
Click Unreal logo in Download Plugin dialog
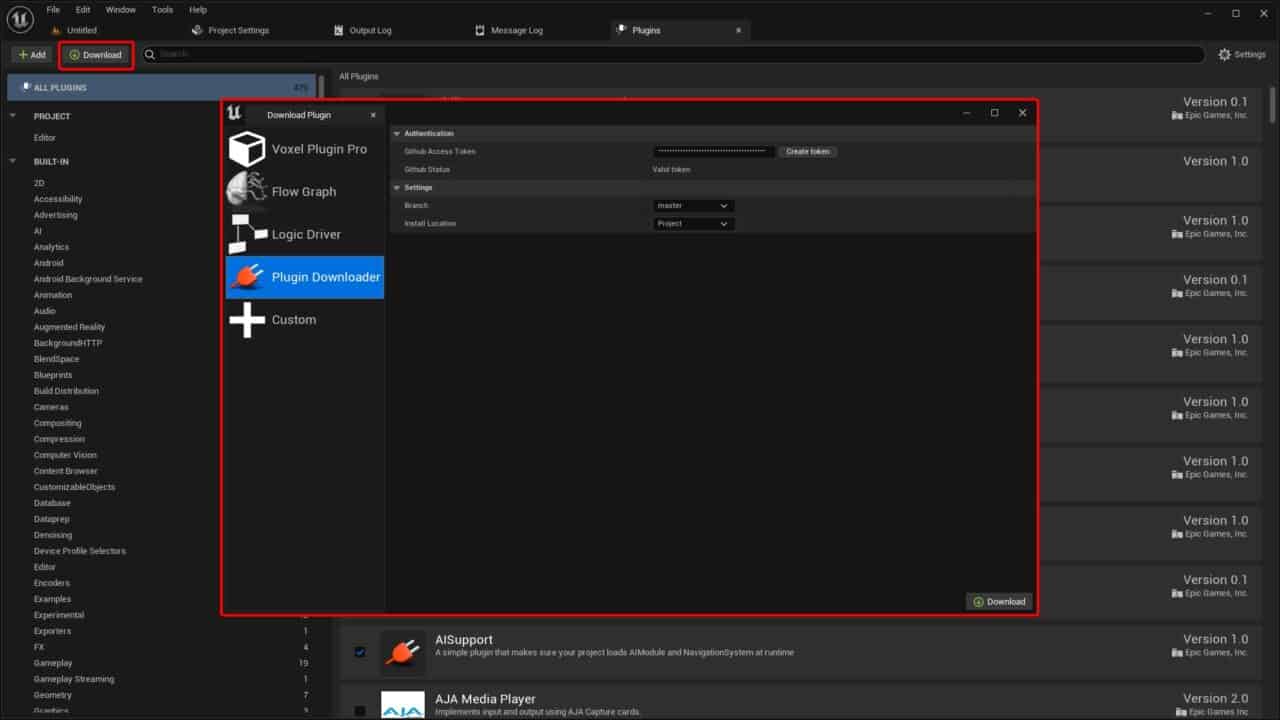coord(234,112)
